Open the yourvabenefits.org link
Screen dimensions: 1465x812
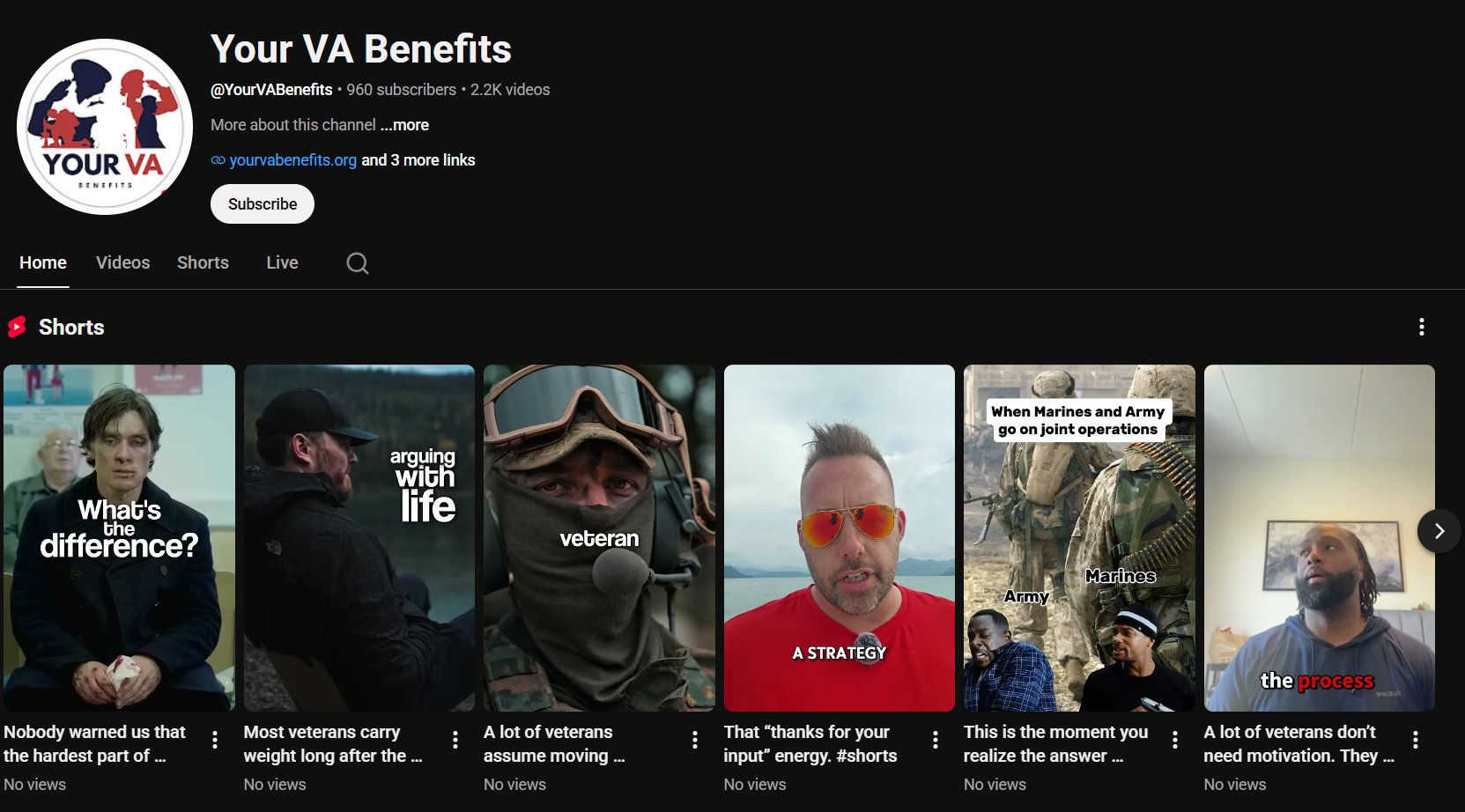(x=292, y=160)
